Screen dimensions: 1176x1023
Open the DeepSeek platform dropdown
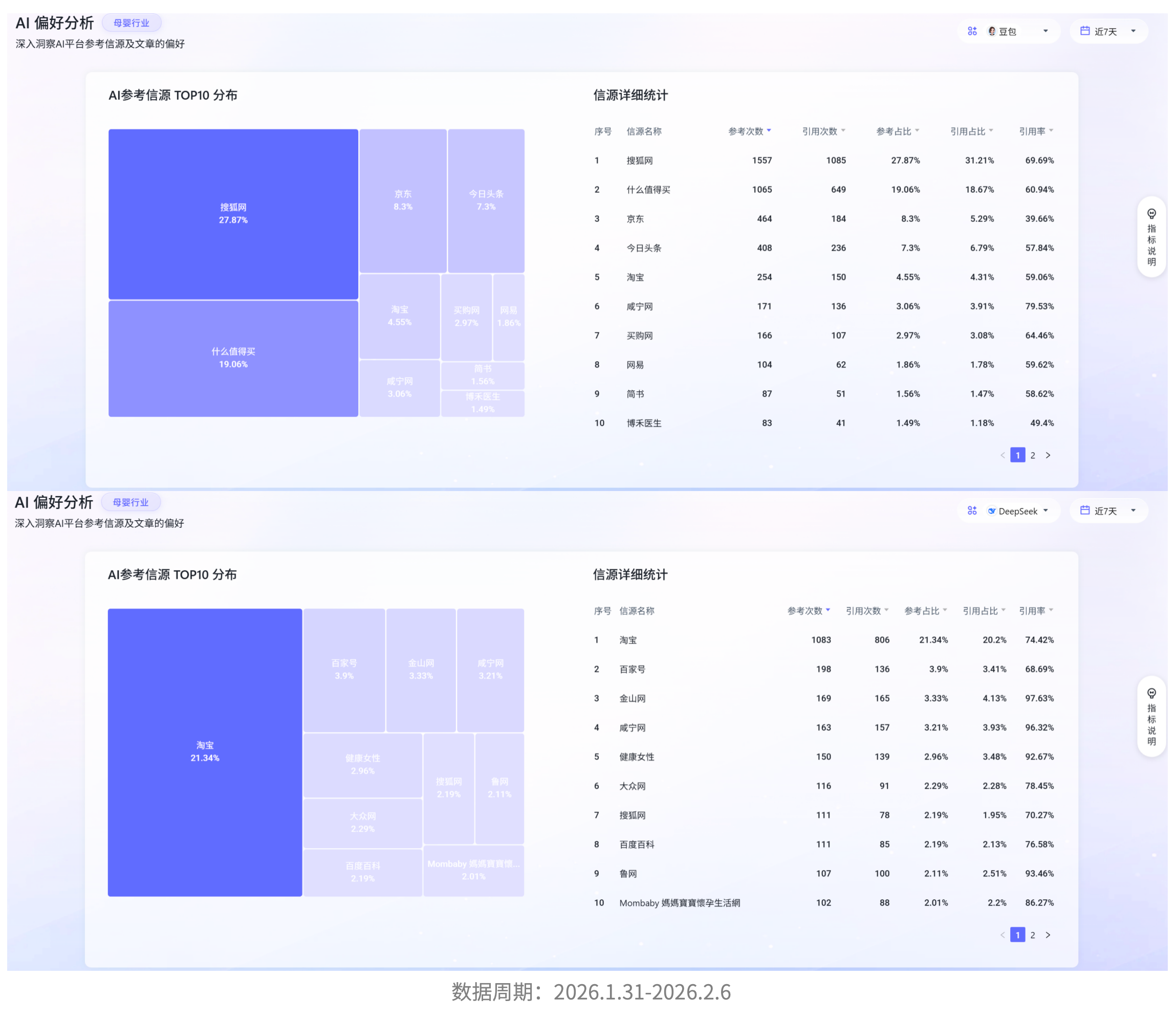click(x=1018, y=511)
